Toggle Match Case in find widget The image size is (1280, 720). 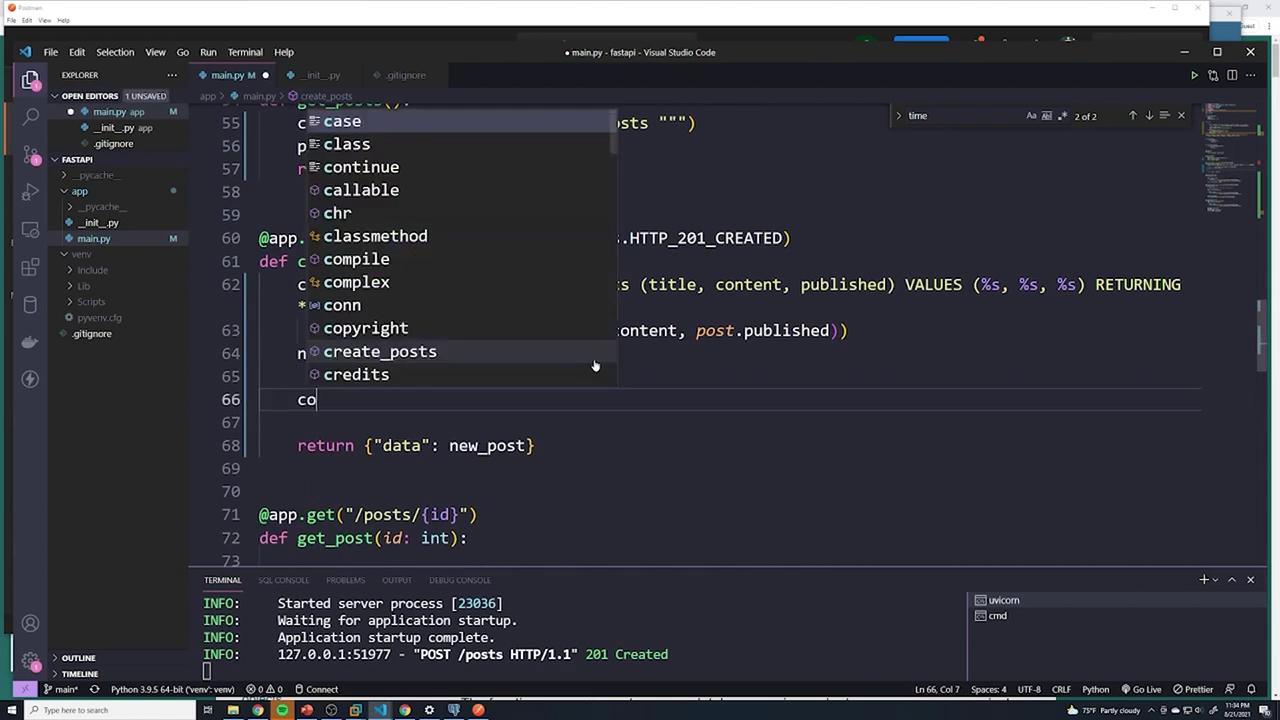[1031, 116]
